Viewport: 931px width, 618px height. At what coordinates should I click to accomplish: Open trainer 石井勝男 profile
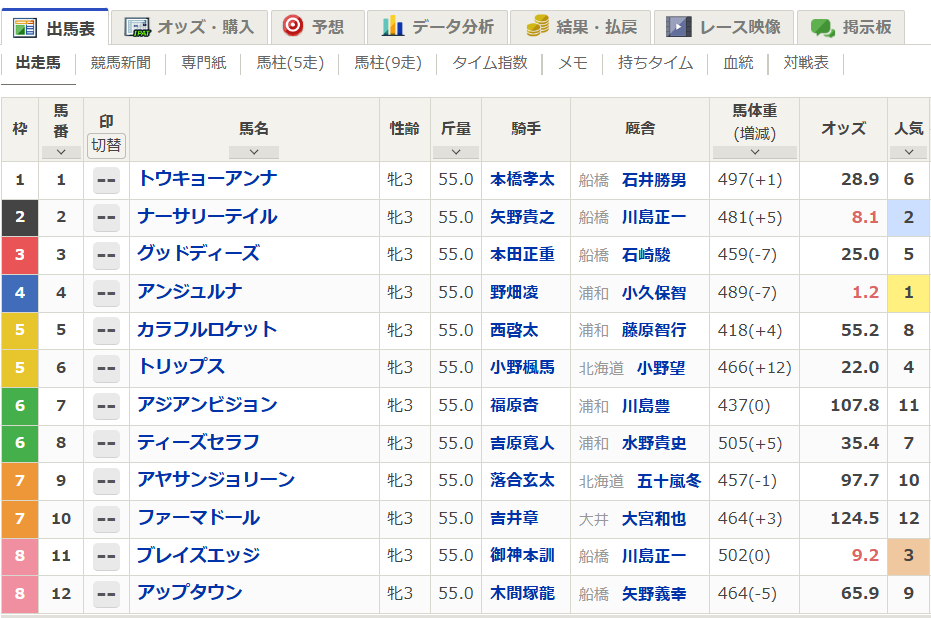coord(654,179)
